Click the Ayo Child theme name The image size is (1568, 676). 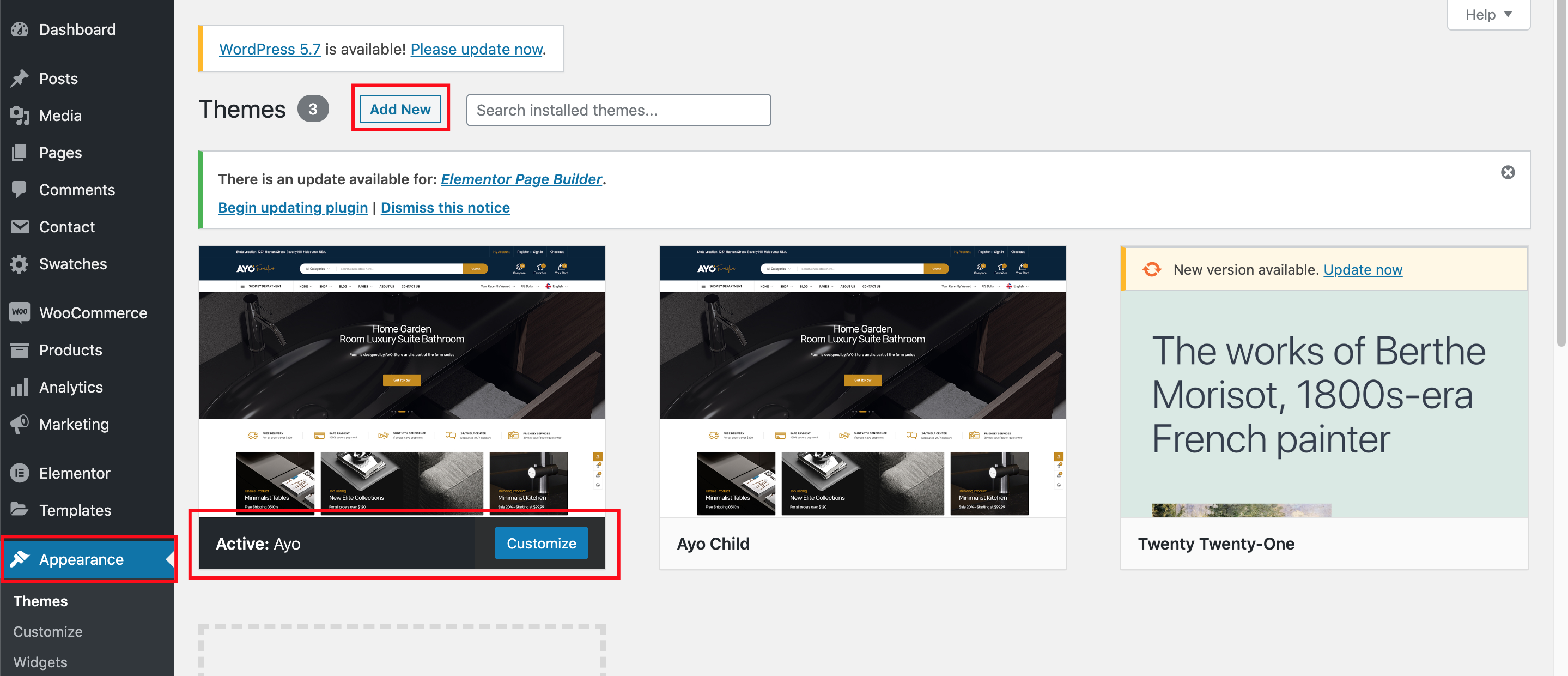coord(713,544)
